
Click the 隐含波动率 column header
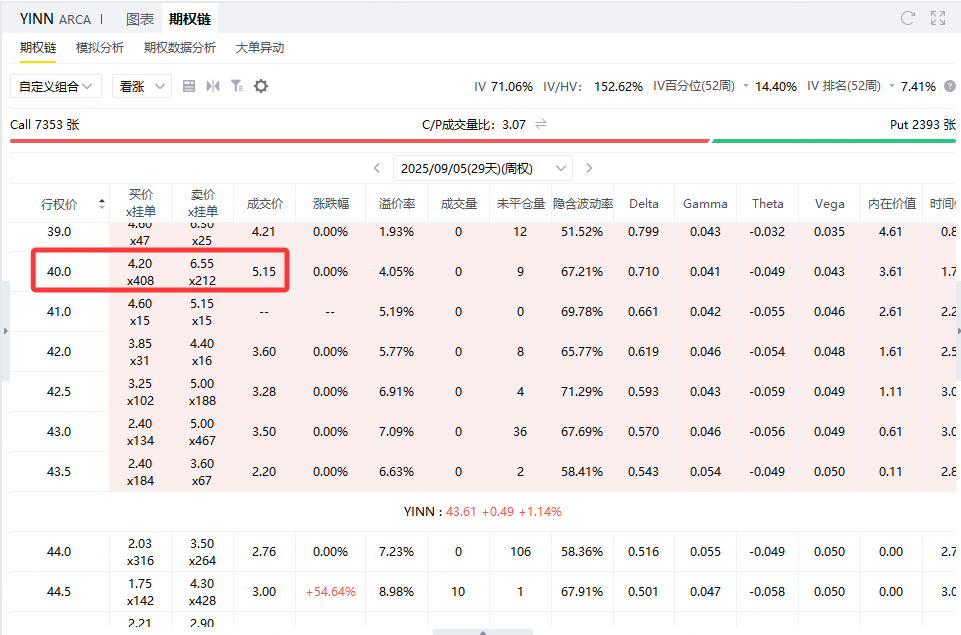(x=583, y=203)
